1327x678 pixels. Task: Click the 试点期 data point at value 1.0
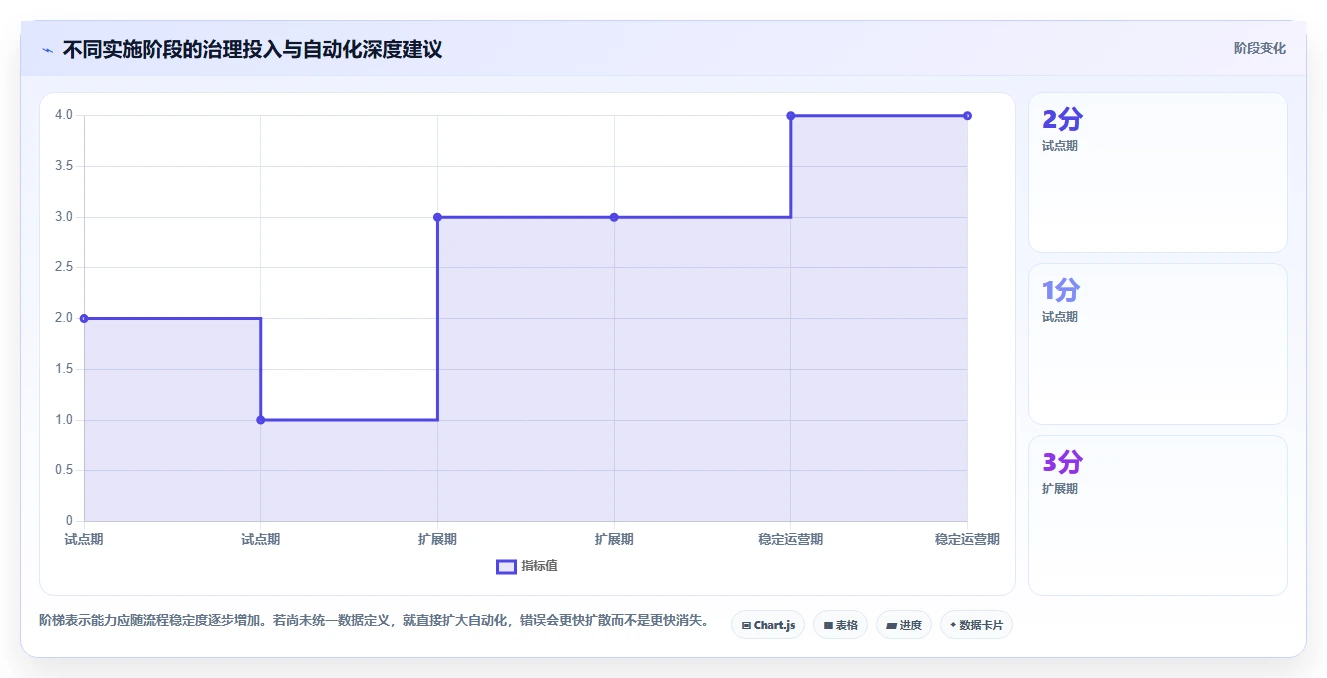tap(261, 420)
